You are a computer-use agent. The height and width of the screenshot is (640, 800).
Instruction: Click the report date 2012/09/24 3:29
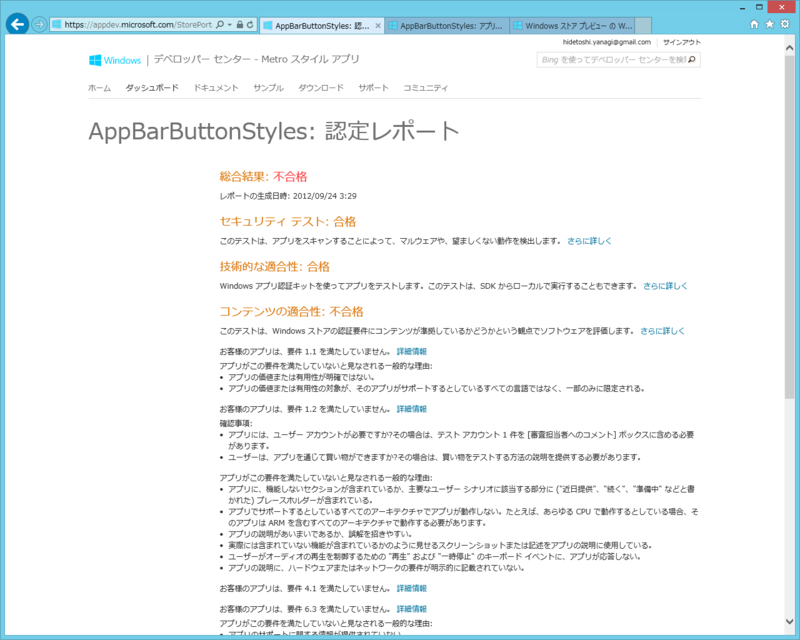pyautogui.click(x=324, y=196)
